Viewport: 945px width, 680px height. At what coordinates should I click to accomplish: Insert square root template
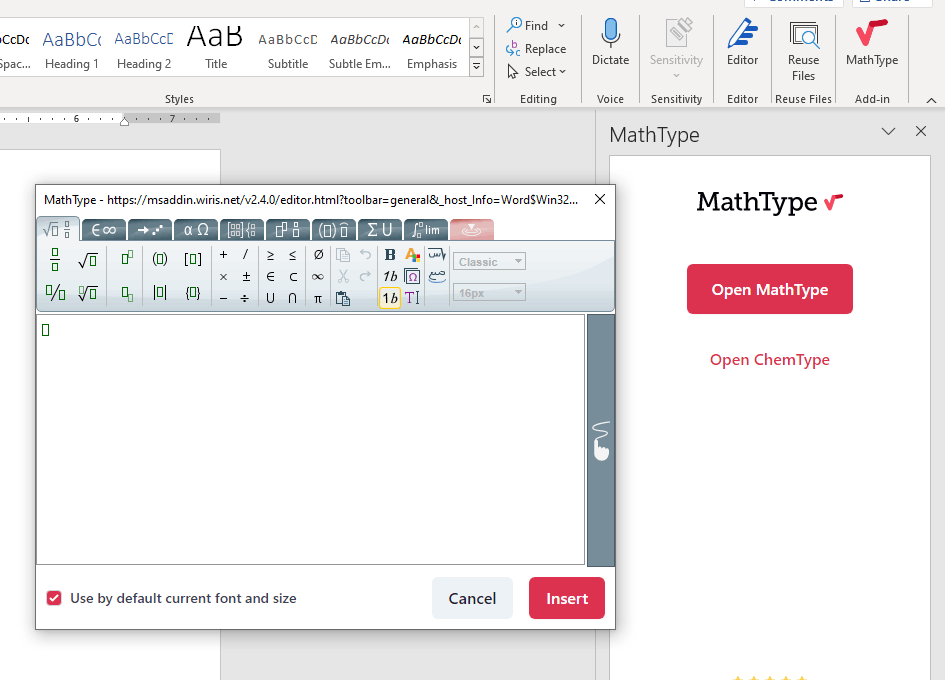click(x=88, y=260)
